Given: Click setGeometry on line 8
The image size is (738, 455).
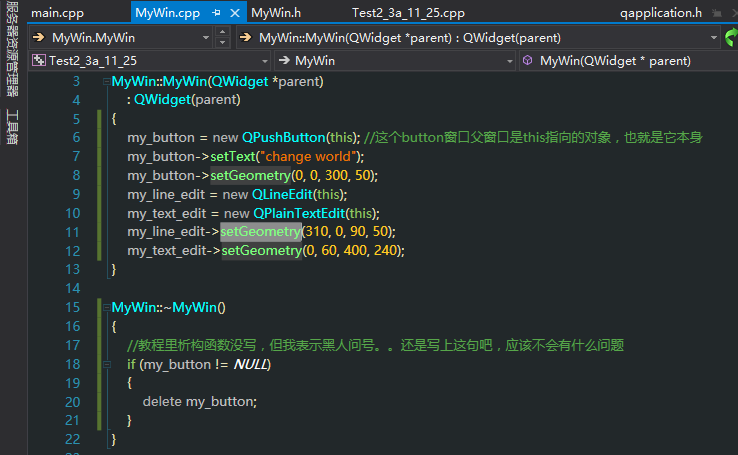Looking at the screenshot, I should pyautogui.click(x=250, y=176).
